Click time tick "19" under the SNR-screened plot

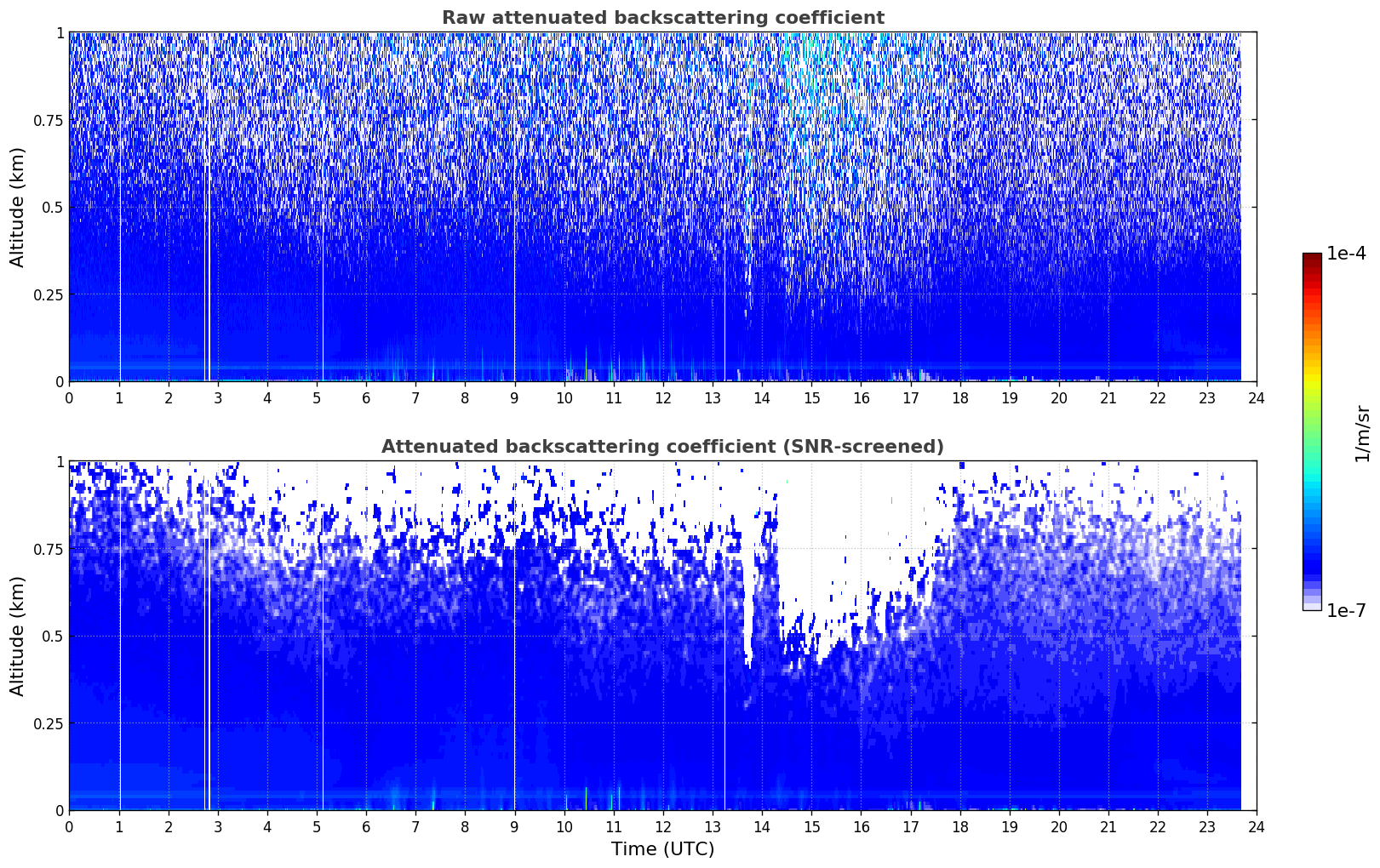(1009, 826)
